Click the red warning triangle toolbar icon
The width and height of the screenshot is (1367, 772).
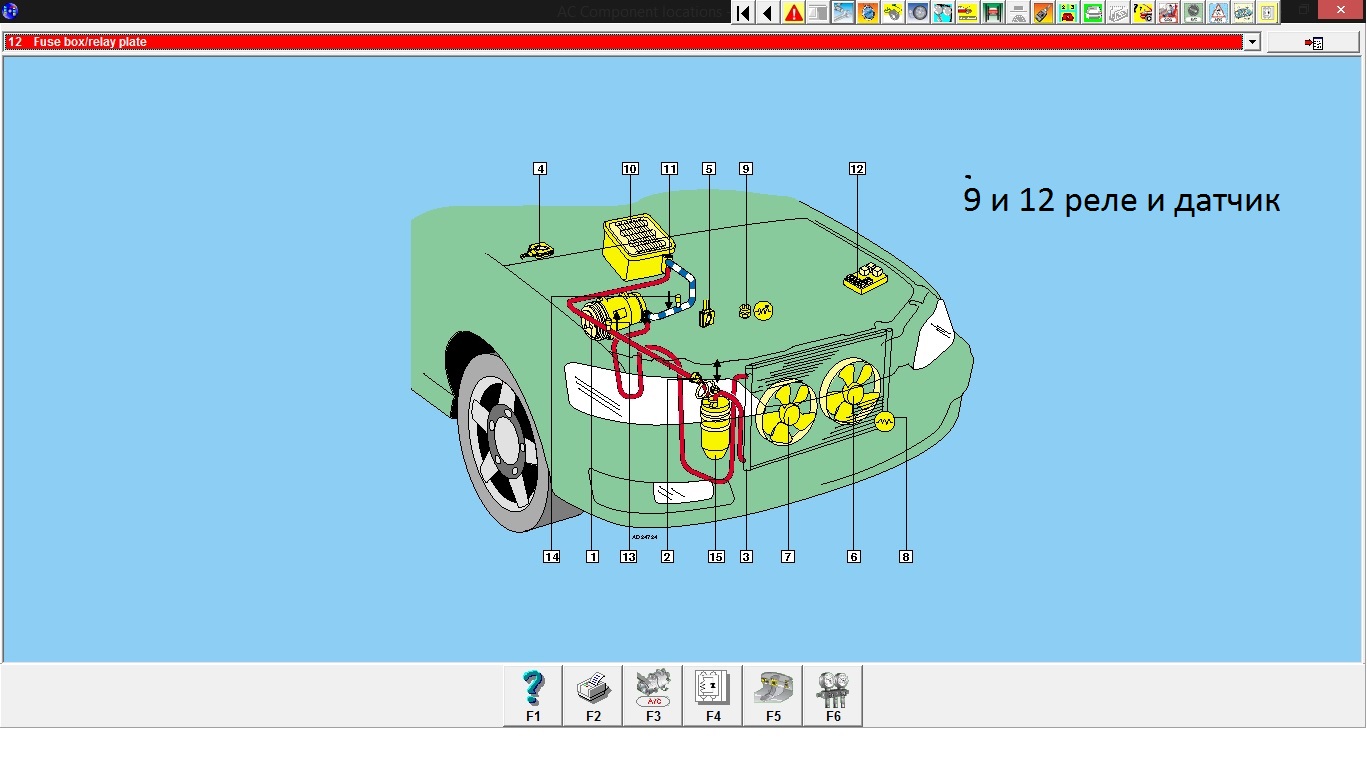[x=794, y=13]
